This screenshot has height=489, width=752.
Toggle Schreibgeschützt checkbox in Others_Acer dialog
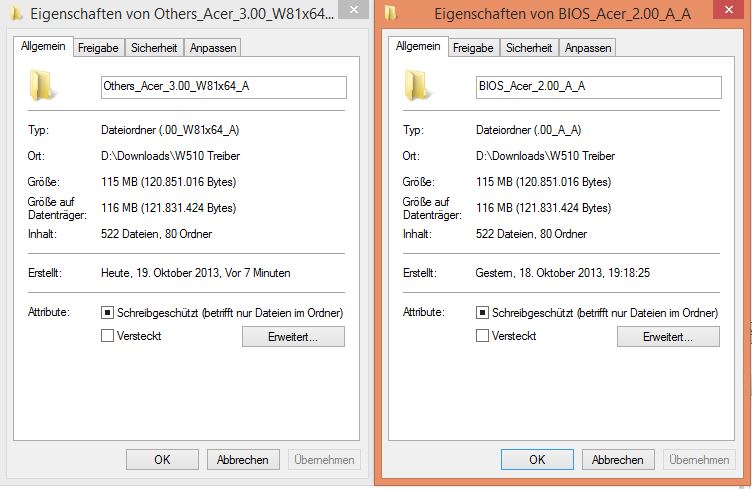click(x=108, y=313)
